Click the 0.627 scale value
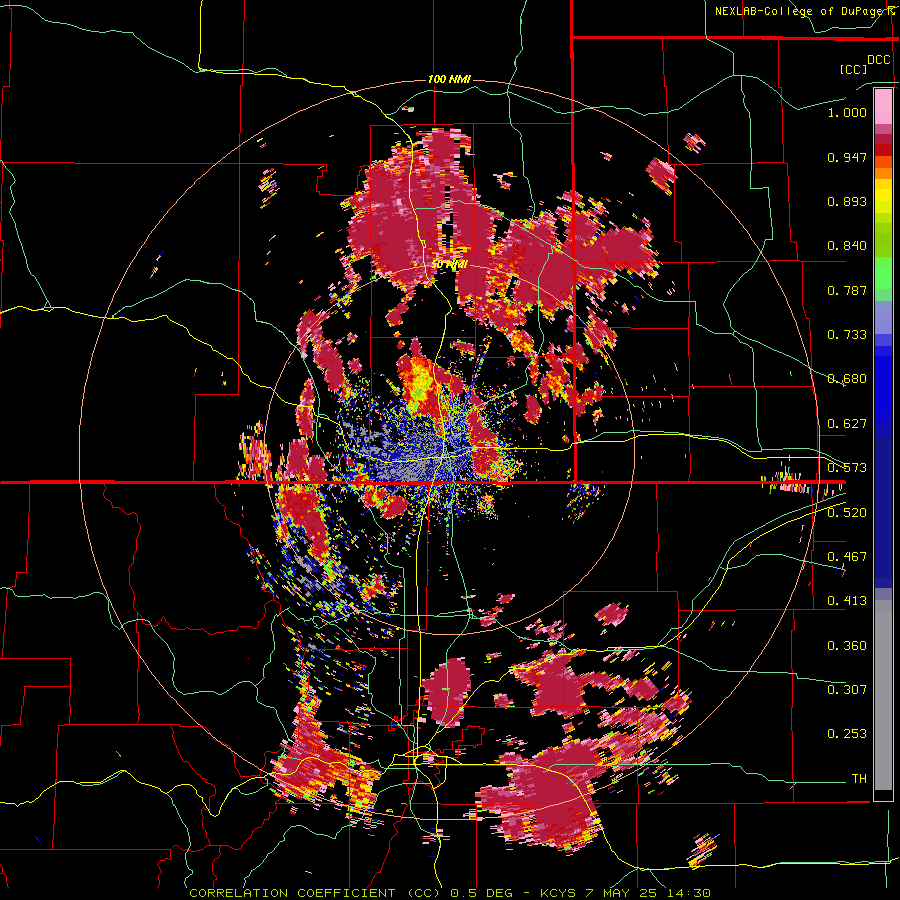Image resolution: width=900 pixels, height=900 pixels. point(847,424)
